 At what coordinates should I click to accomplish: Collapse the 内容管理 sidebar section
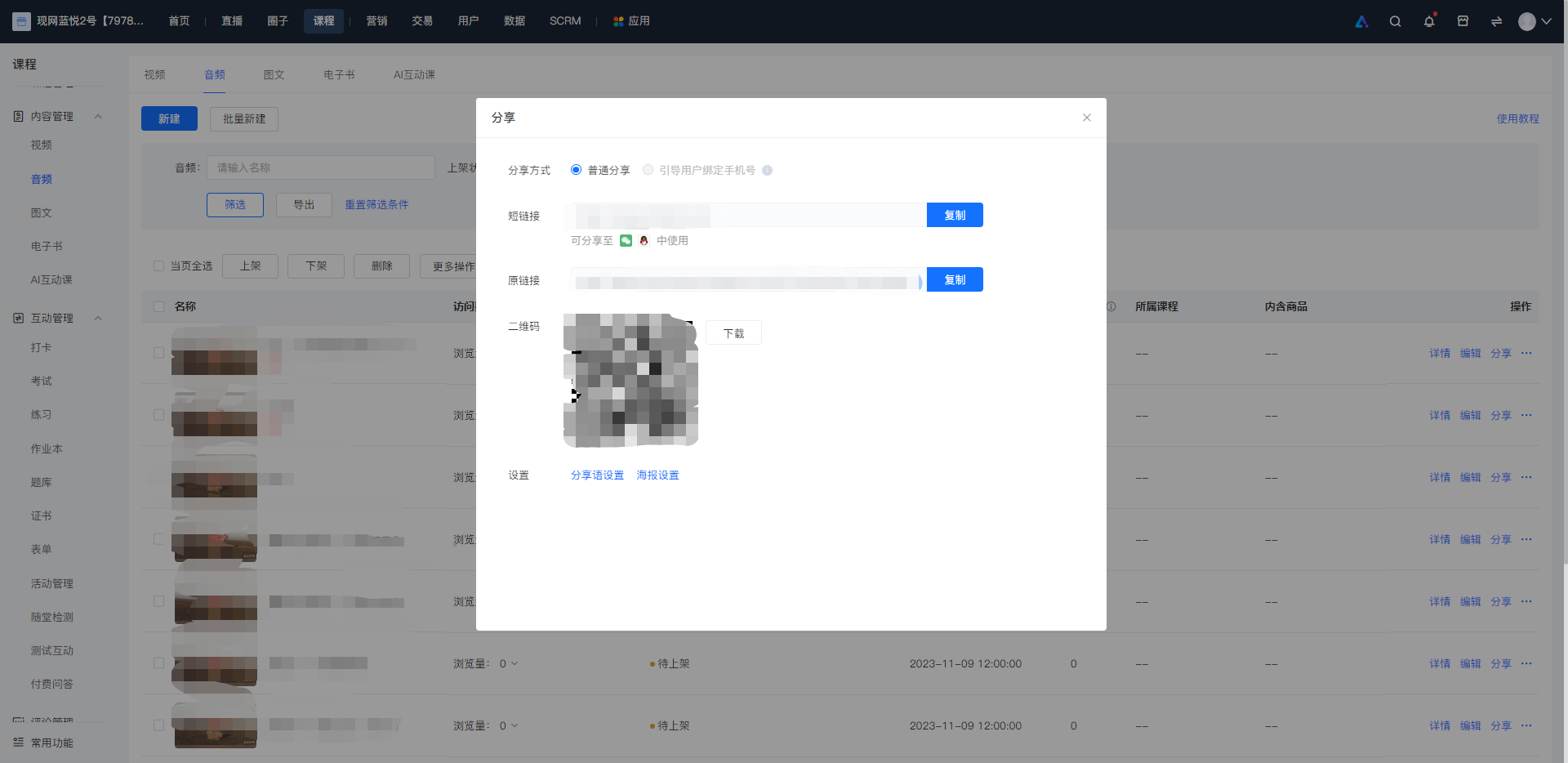click(x=98, y=117)
